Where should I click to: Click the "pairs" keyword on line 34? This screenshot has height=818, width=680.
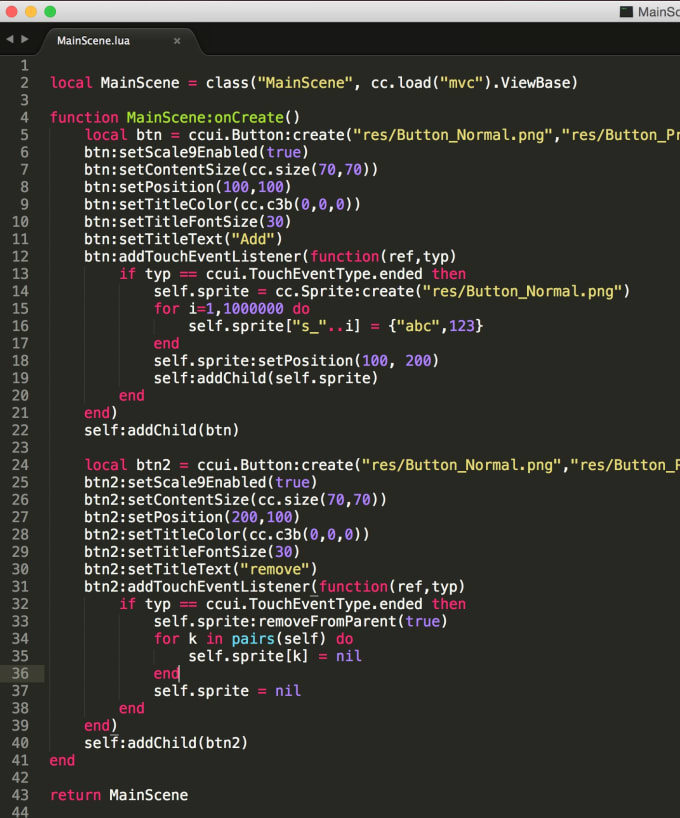click(253, 639)
